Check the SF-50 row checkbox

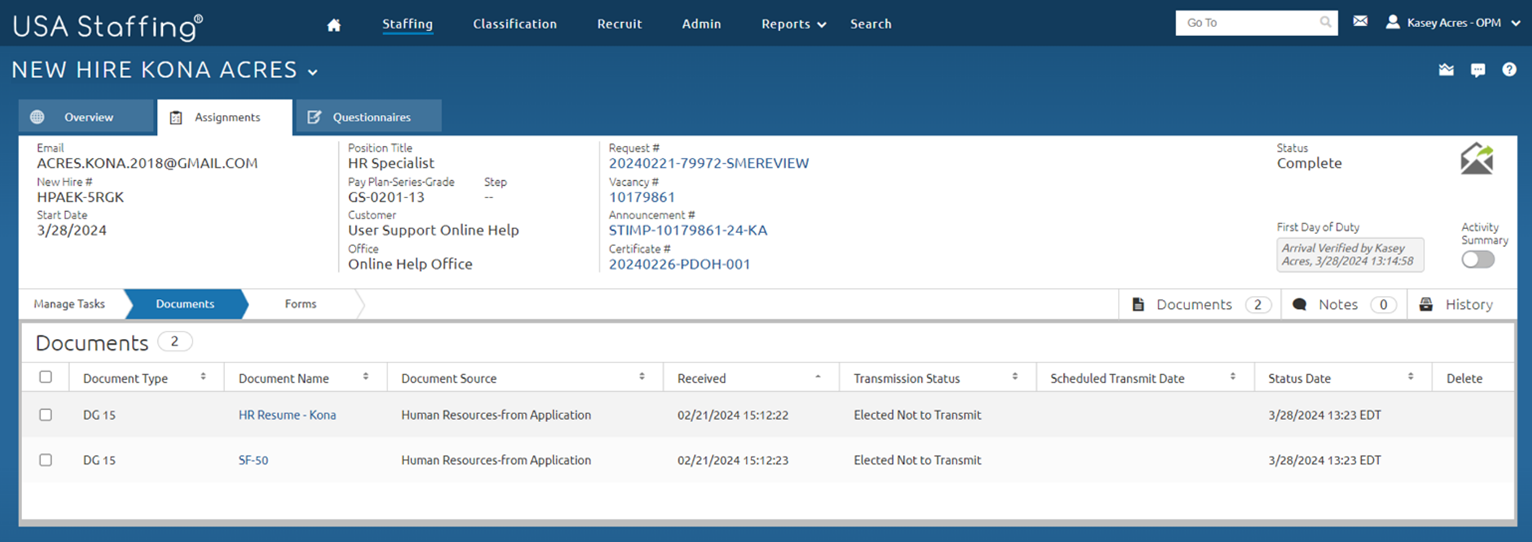tap(45, 460)
